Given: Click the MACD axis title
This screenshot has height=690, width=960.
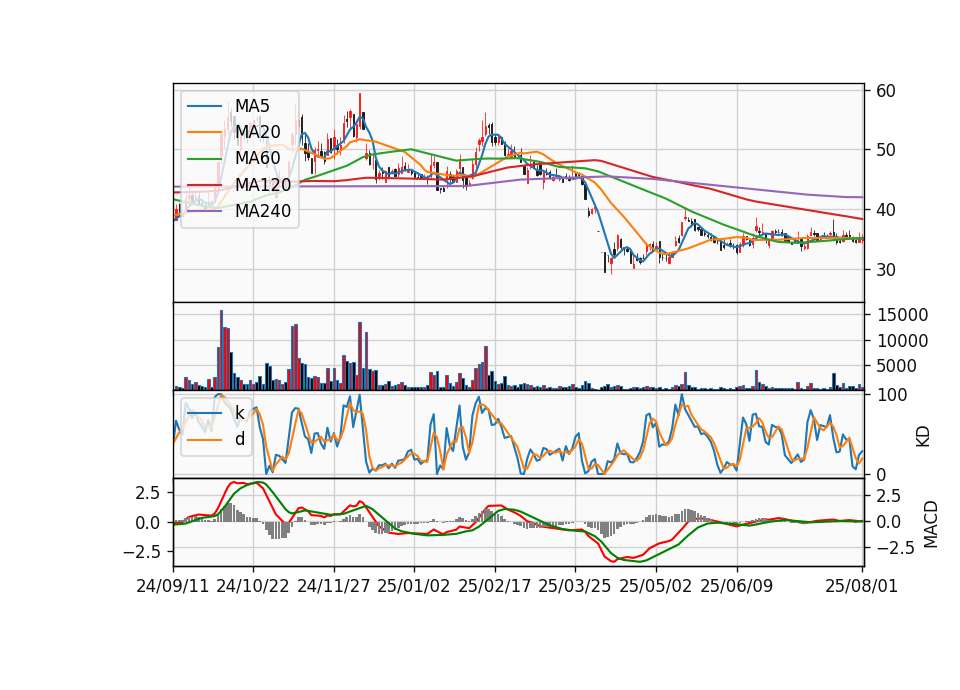Looking at the screenshot, I should [931, 525].
